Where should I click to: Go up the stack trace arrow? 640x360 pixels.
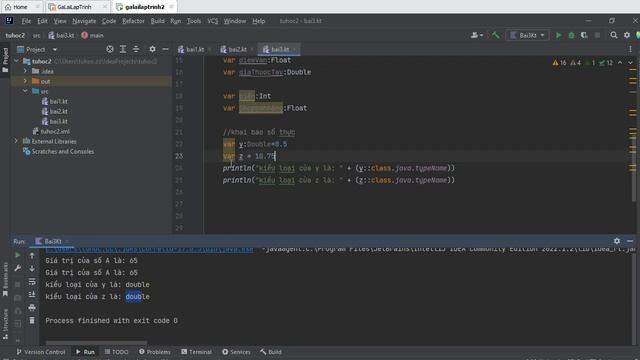[32, 255]
